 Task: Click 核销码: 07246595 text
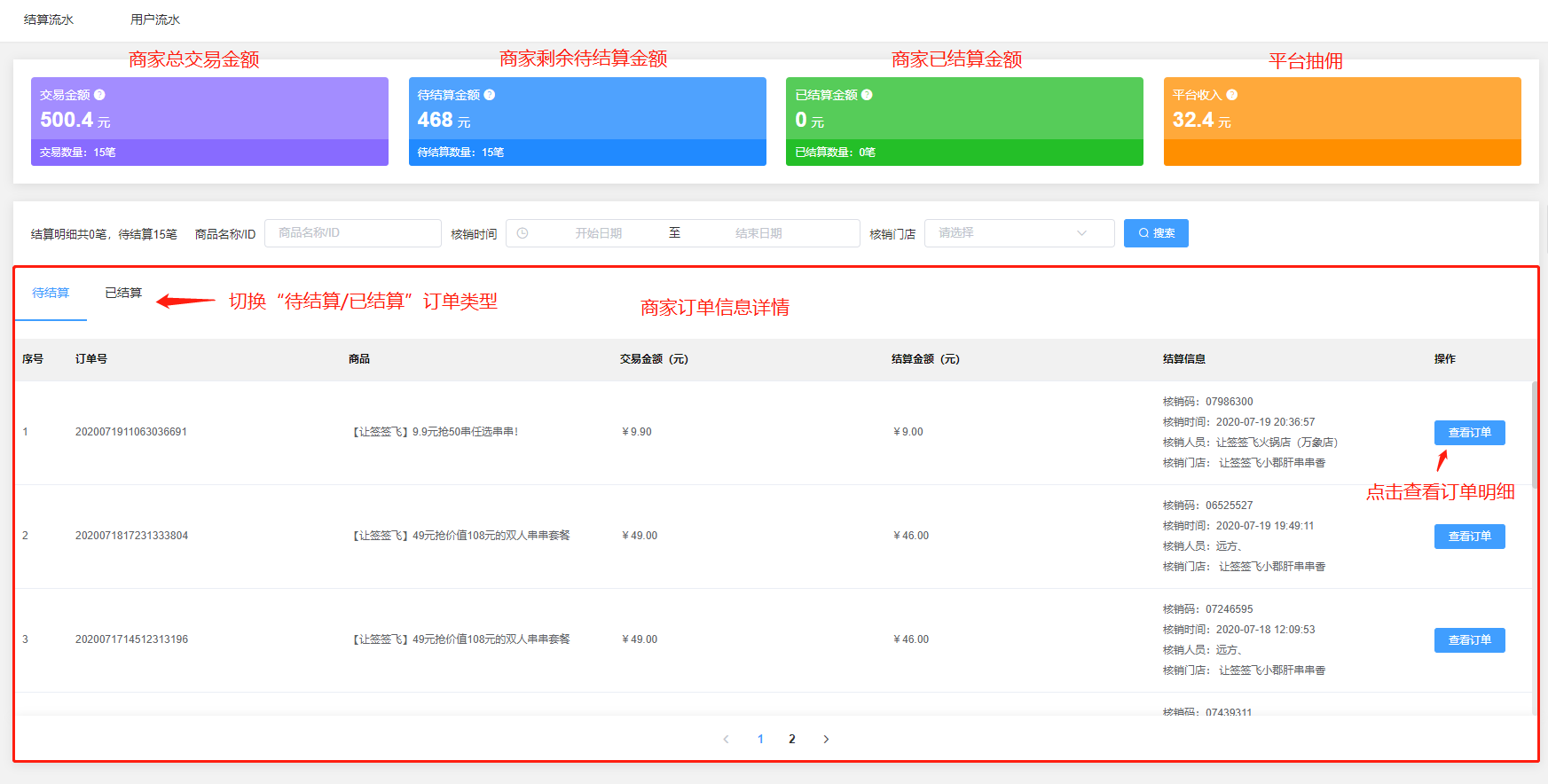(1208, 609)
